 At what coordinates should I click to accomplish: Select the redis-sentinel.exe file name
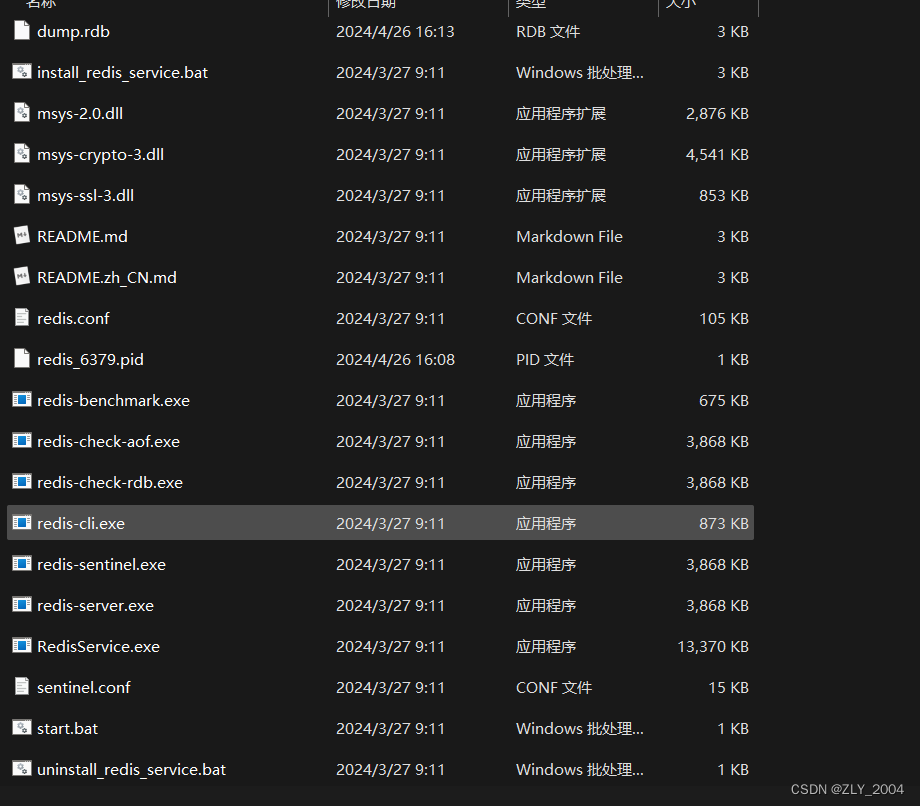(102, 564)
